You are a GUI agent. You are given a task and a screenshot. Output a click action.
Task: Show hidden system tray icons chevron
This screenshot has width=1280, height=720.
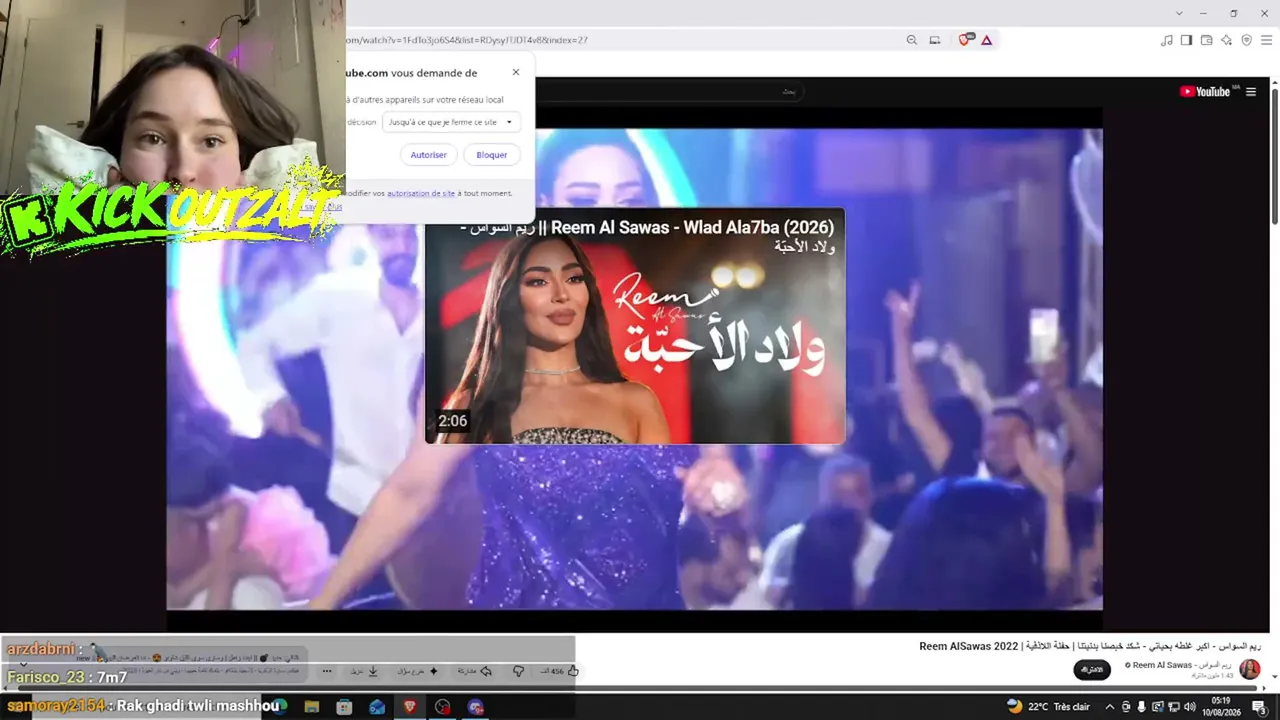1112,707
